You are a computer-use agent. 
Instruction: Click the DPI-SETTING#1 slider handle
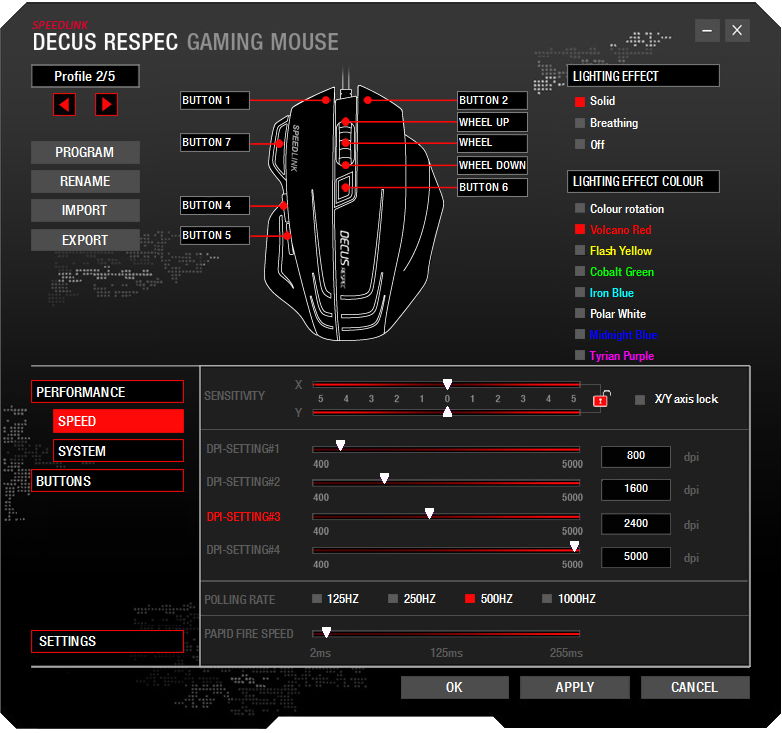pyautogui.click(x=340, y=445)
